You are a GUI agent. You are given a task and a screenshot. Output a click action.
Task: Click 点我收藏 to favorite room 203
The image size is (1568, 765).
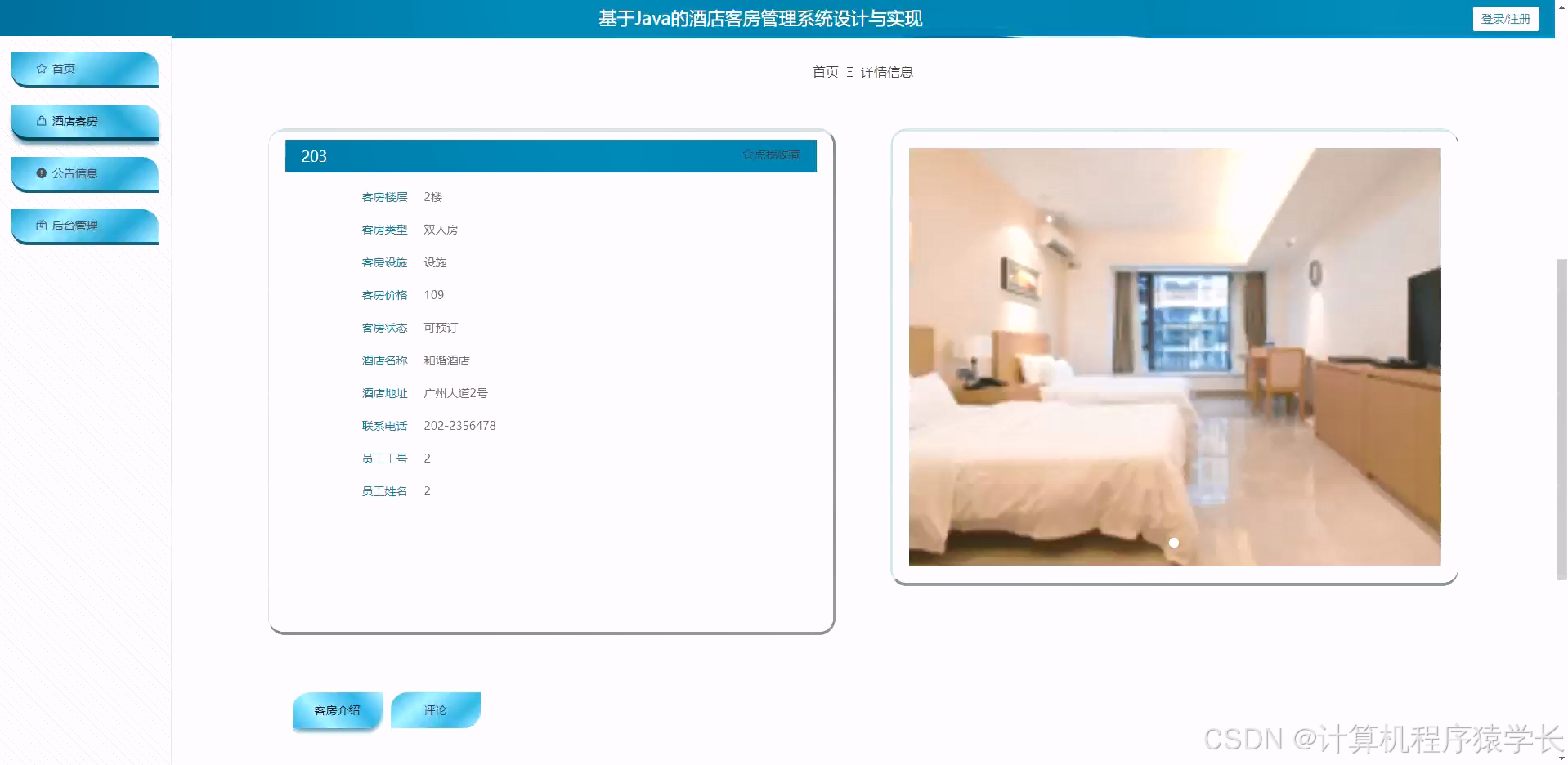(x=771, y=154)
